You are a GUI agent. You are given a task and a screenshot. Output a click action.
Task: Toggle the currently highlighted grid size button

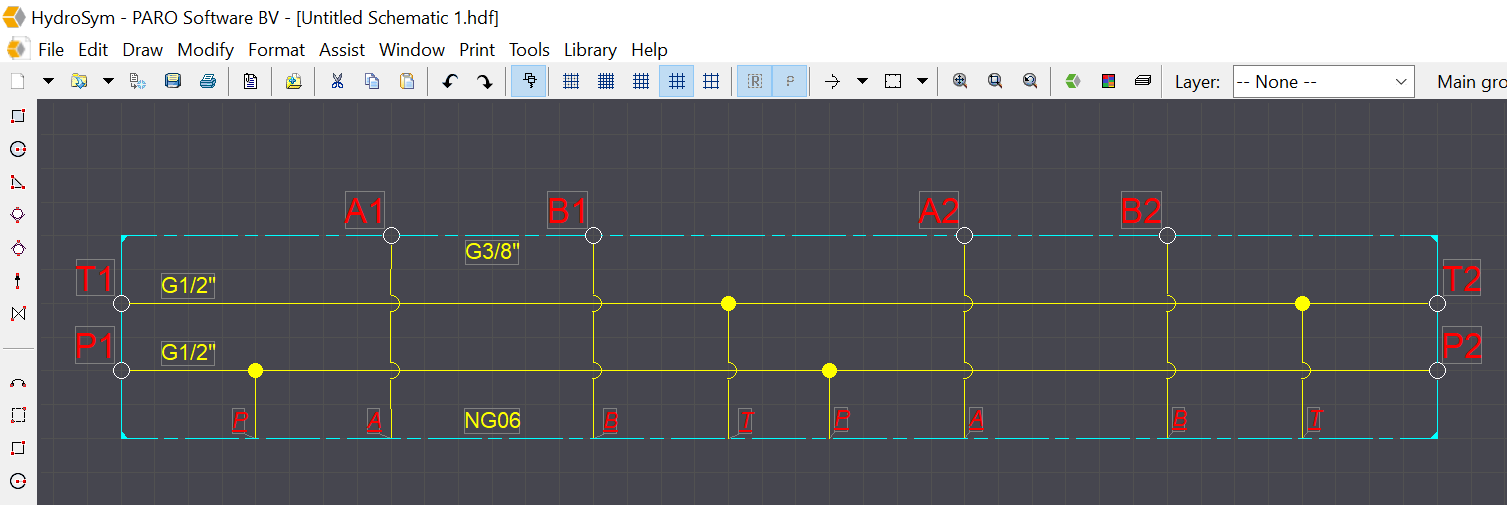point(676,82)
